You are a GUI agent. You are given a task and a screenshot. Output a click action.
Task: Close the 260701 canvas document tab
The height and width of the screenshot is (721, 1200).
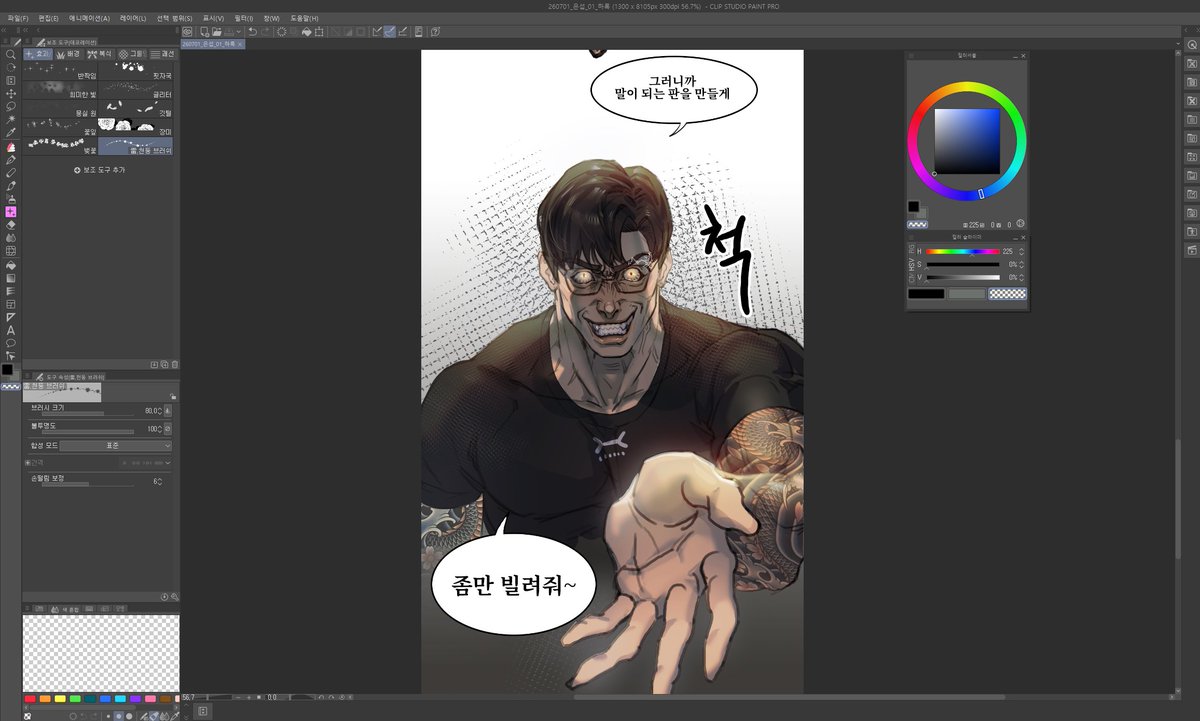[x=240, y=44]
